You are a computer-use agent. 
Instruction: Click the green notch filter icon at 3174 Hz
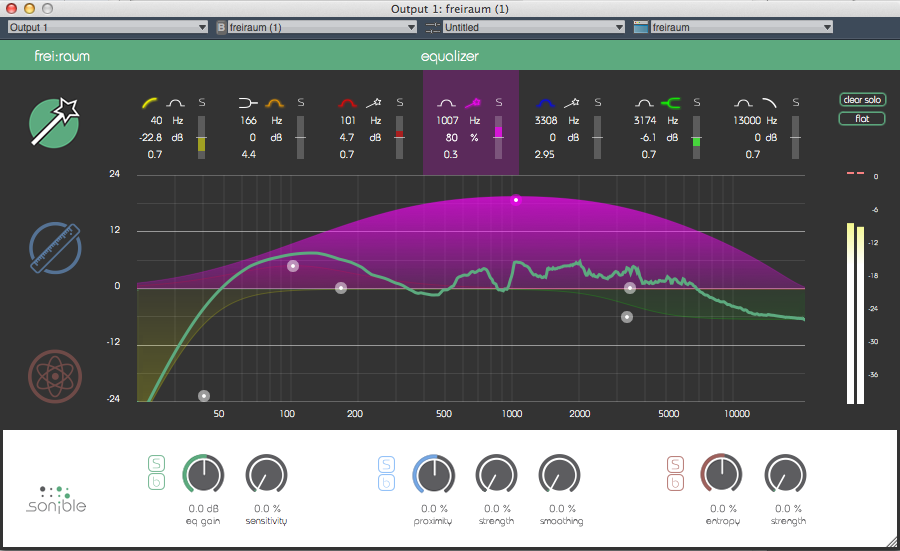[x=671, y=102]
